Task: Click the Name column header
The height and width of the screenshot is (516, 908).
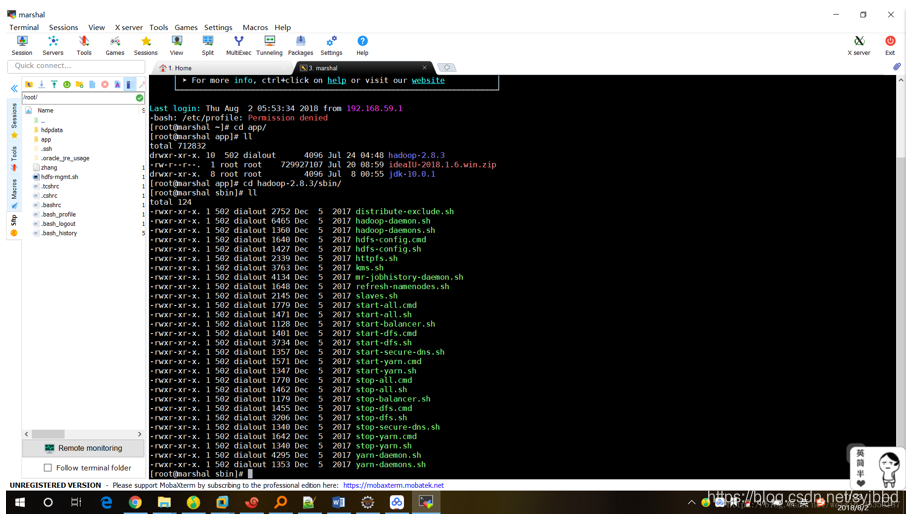Action: pyautogui.click(x=45, y=110)
